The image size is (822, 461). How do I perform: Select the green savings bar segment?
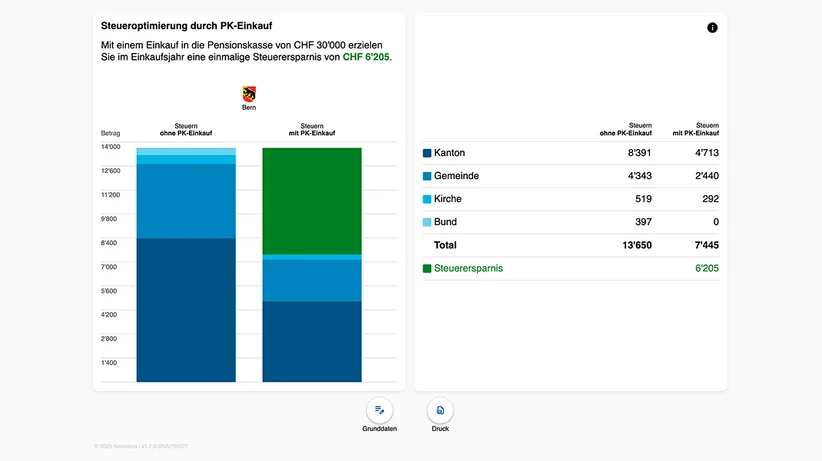point(312,201)
